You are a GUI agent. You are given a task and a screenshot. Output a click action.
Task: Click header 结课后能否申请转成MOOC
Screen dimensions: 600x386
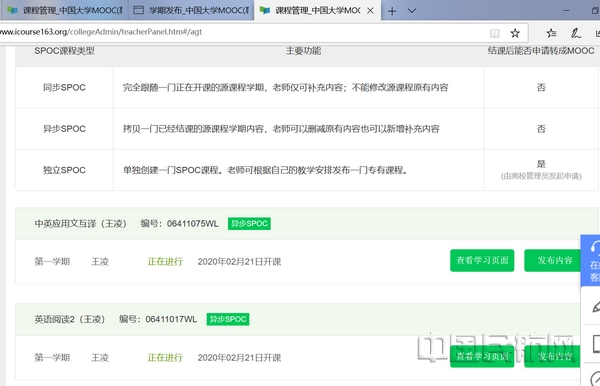coord(541,51)
